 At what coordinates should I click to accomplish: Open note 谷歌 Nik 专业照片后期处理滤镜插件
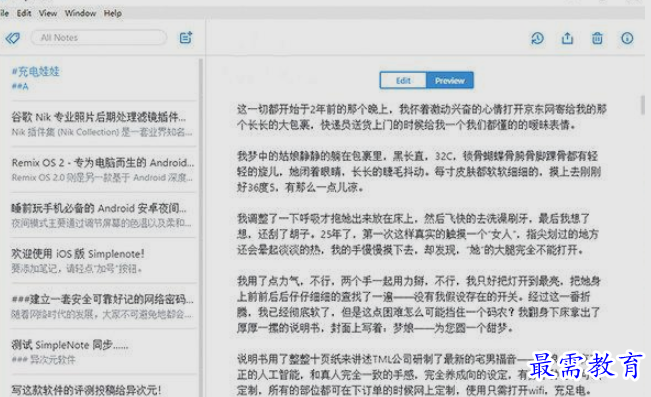tap(103, 124)
